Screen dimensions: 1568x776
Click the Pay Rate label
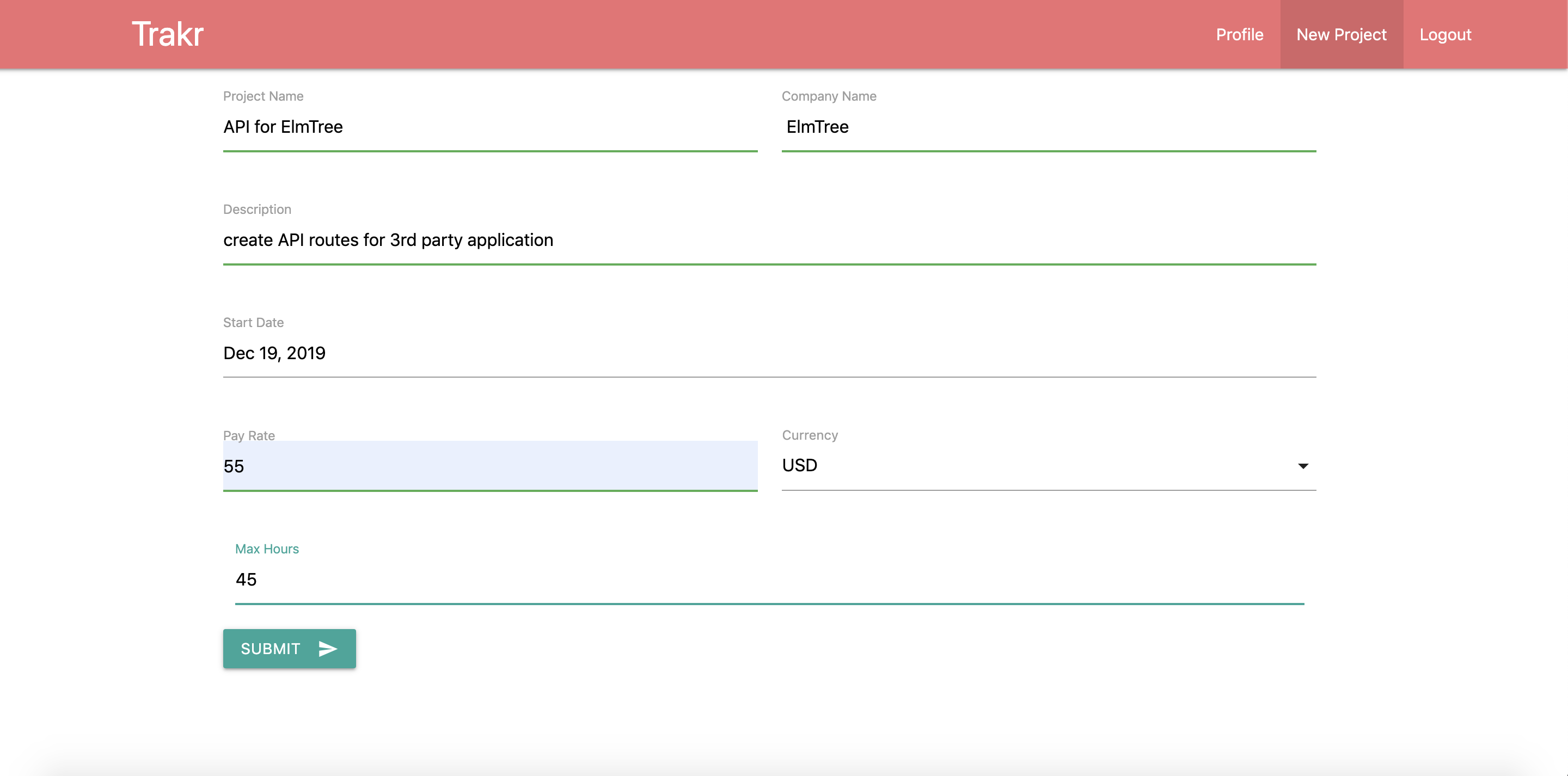tap(248, 435)
